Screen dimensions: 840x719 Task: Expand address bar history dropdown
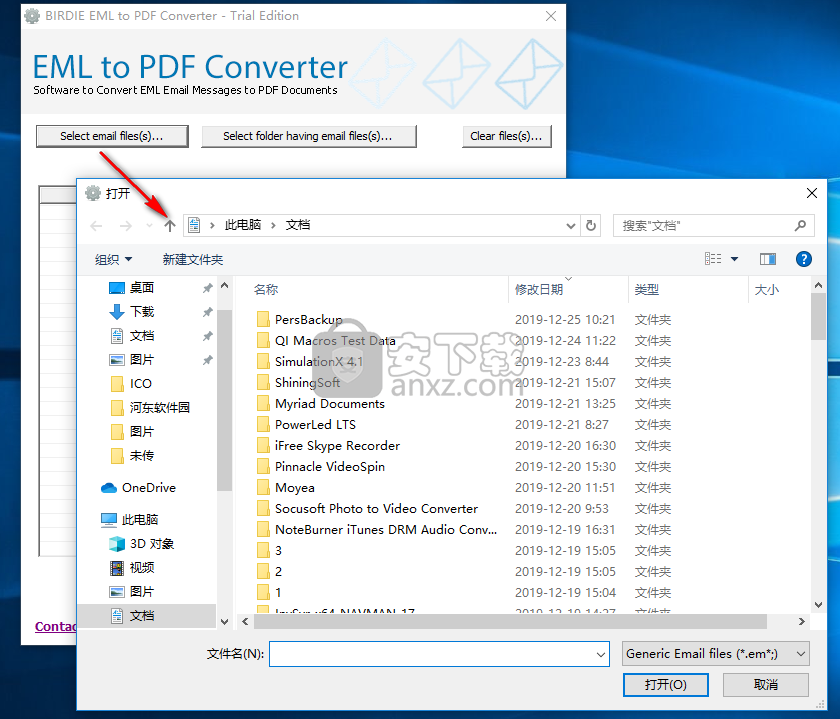(x=571, y=226)
